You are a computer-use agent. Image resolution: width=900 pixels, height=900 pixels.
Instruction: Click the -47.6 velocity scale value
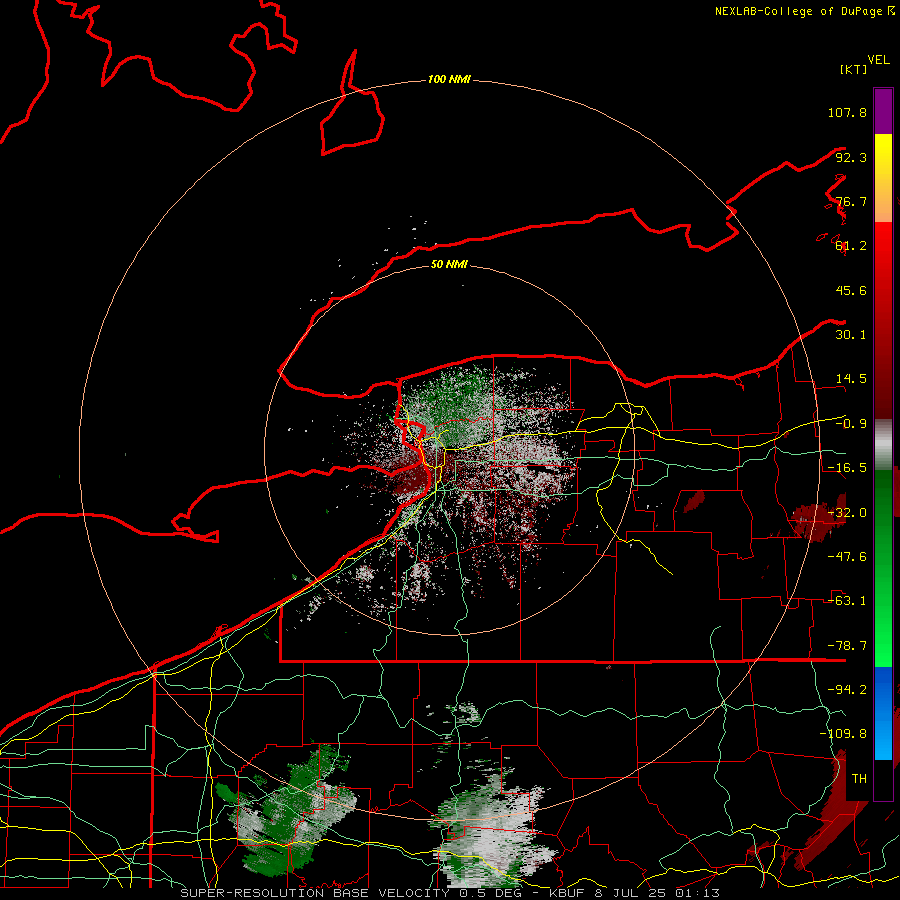pyautogui.click(x=847, y=557)
